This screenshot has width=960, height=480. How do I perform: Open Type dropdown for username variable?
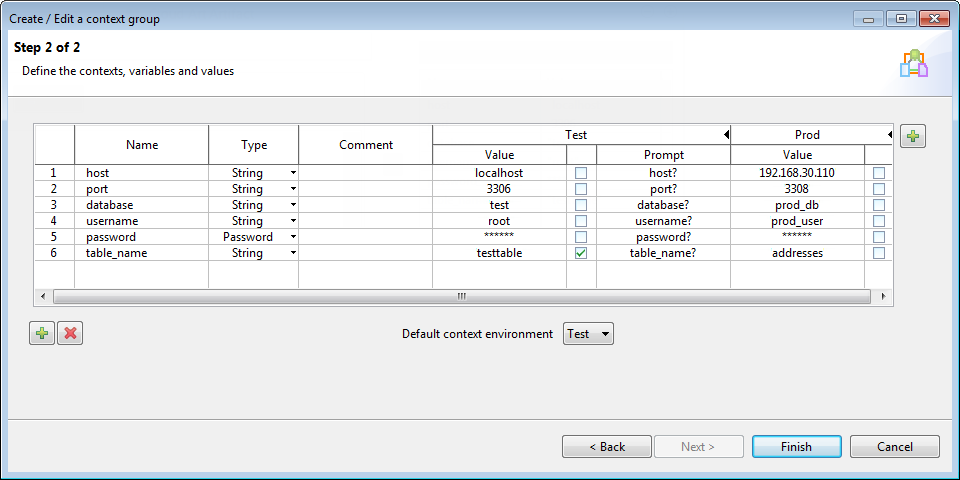tap(293, 221)
